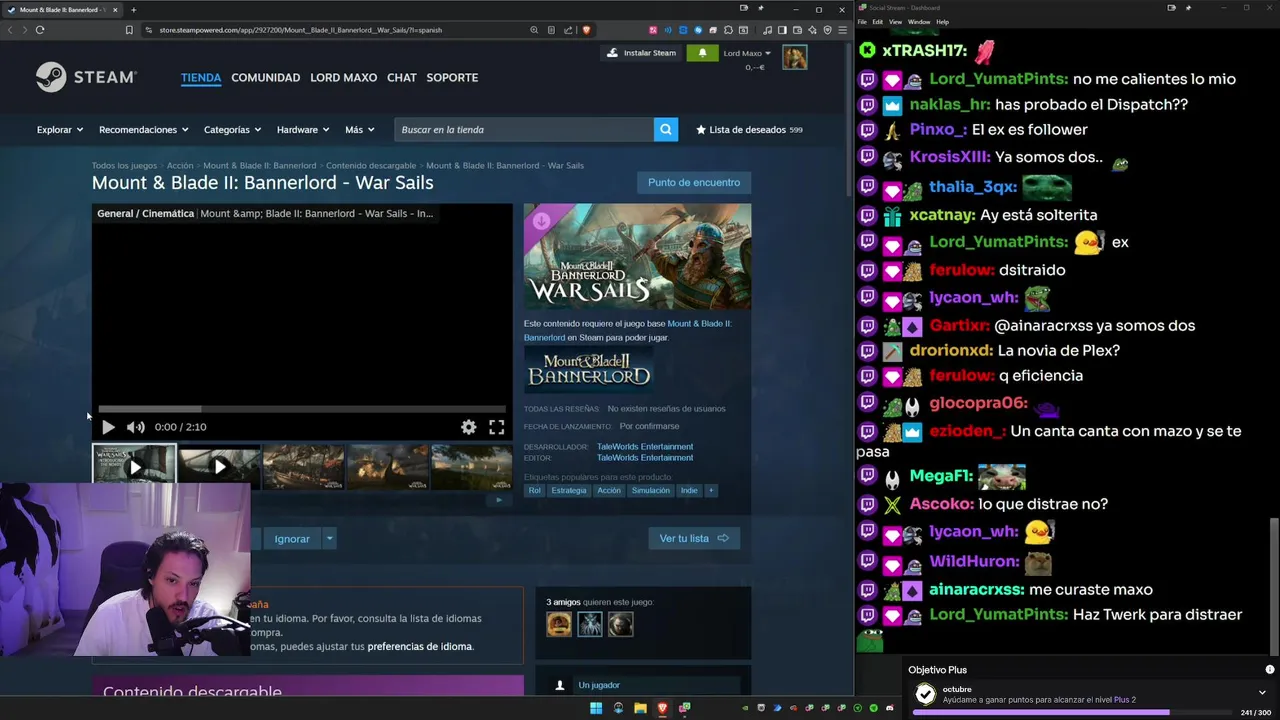The image size is (1280, 720).
Task: Click the Ignorar button
Action: point(292,538)
